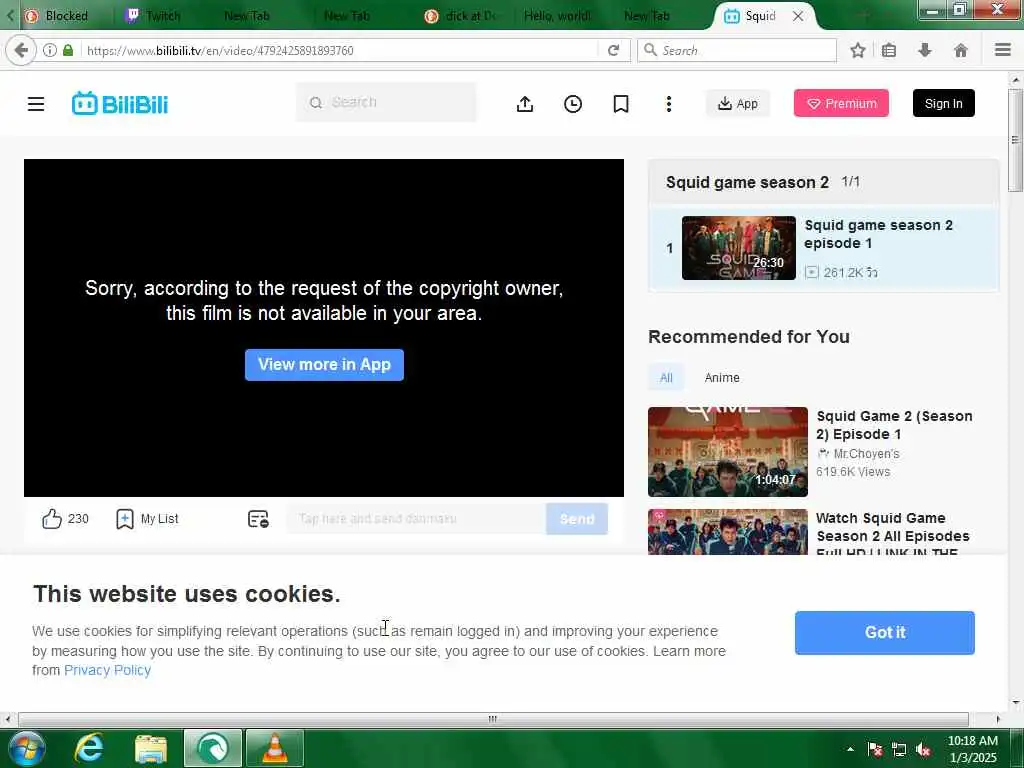
Task: Show site information icon in address bar
Action: 50,50
